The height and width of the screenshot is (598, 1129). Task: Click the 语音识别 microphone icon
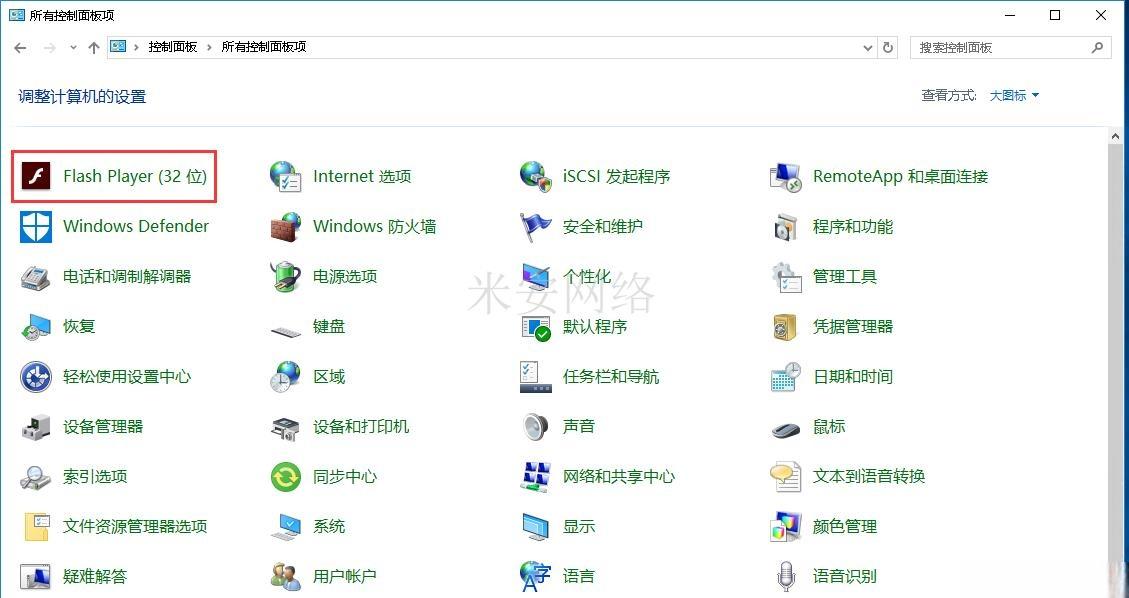pos(786,576)
